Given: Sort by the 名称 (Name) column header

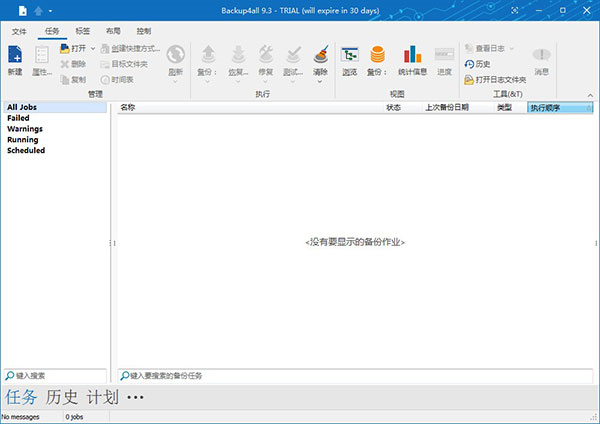Looking at the screenshot, I should 250,108.
